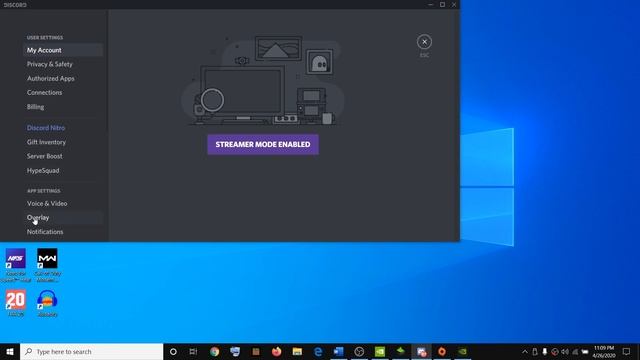The image size is (640, 360).
Task: Open My Account settings
Action: coord(63,50)
